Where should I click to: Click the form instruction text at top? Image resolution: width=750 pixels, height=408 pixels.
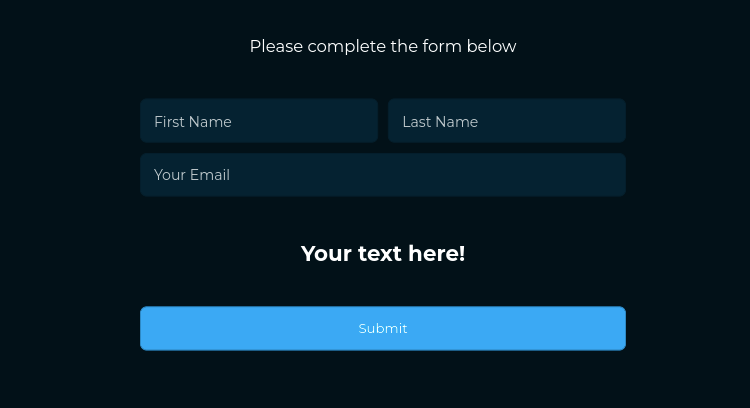[x=383, y=46]
